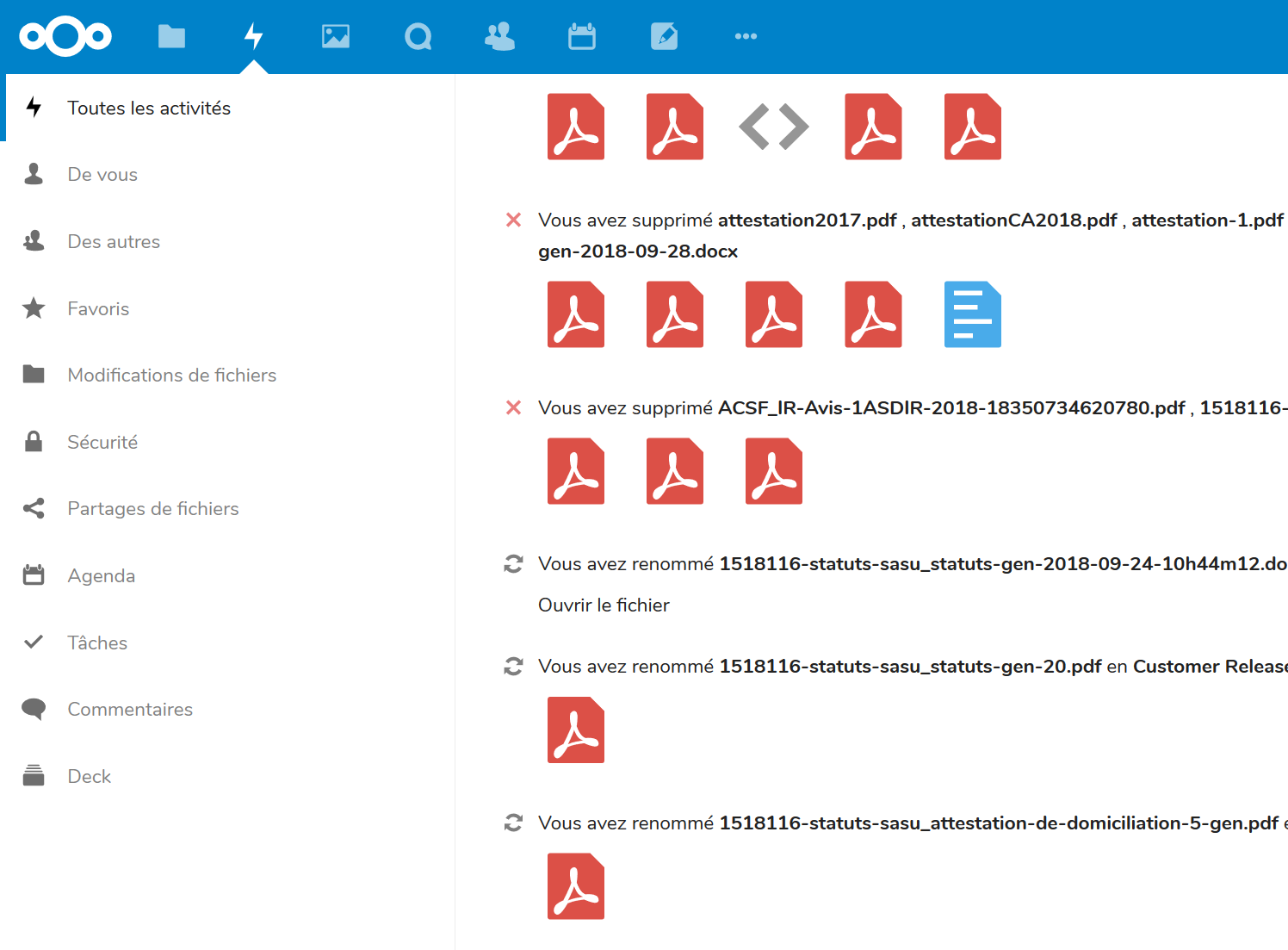The image size is (1288, 950).
Task: Open statuts-gen-2018-09-24-10h44m12 renamed file link
Action: click(1003, 564)
